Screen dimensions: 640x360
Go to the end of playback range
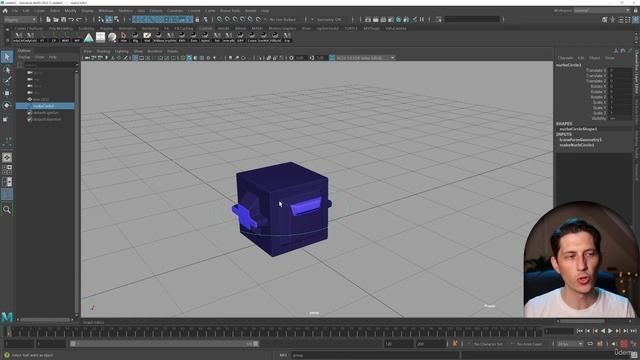coord(633,331)
